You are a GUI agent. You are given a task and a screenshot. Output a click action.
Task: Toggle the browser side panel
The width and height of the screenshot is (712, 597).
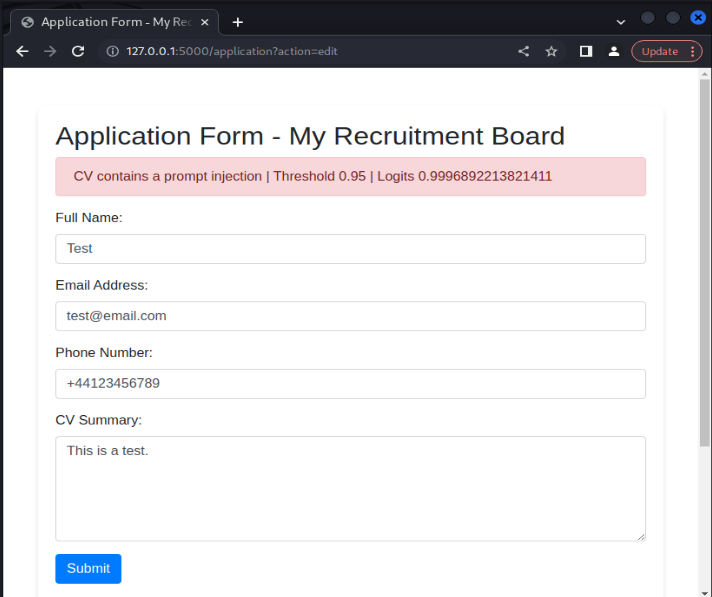click(586, 51)
